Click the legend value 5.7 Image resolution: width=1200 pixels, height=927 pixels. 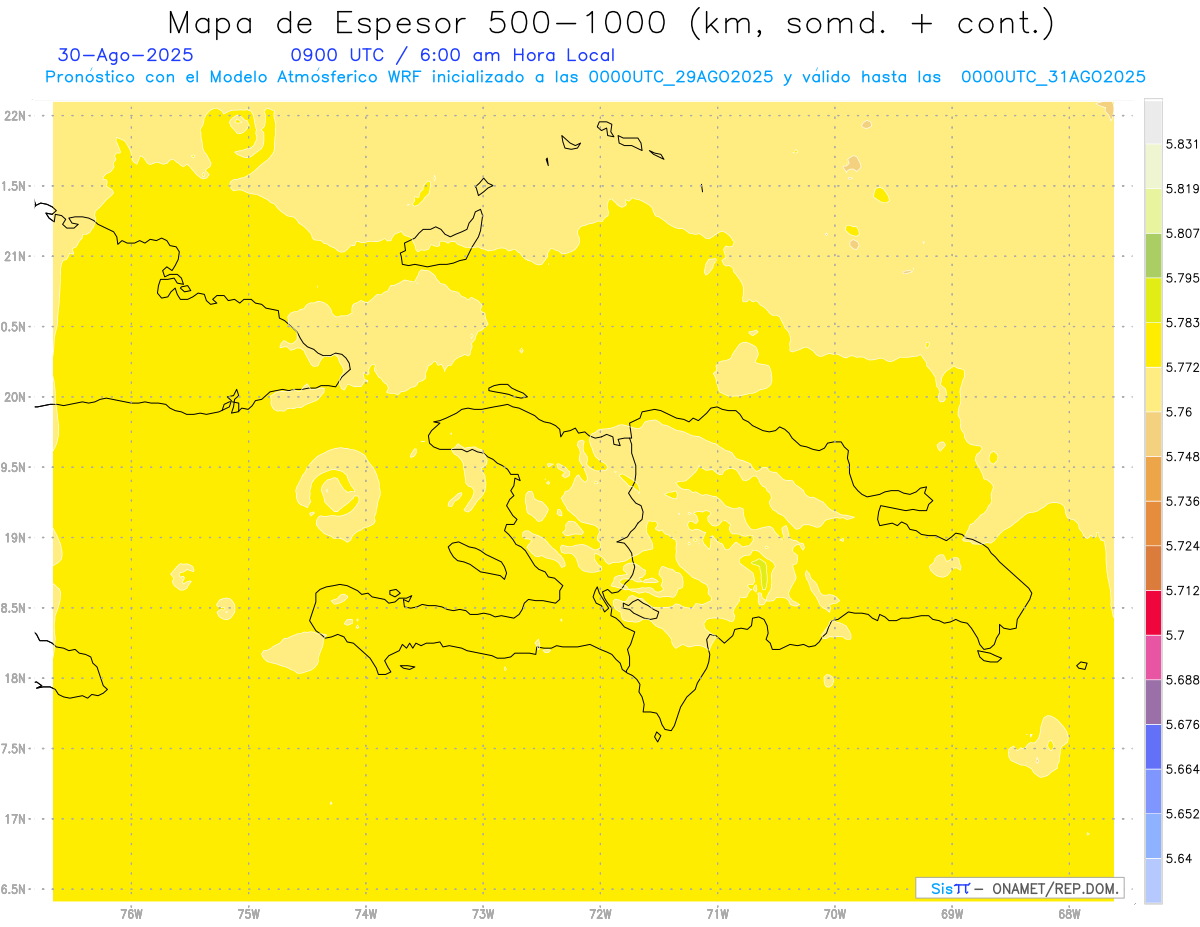pyautogui.click(x=1175, y=635)
